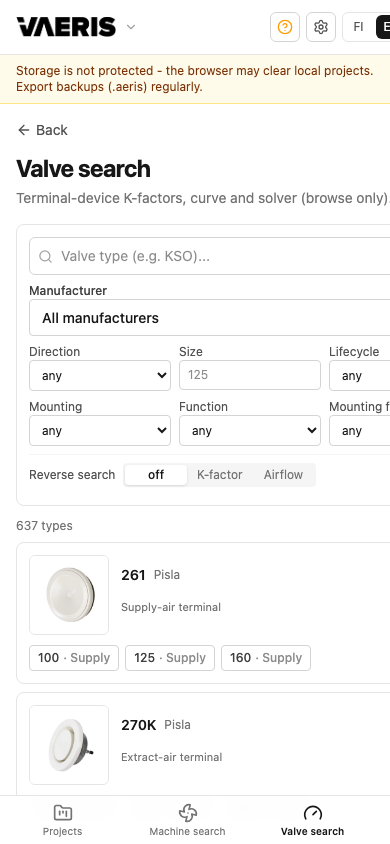390x844 pixels.
Task: Open the All manufacturers dropdown
Action: click(210, 318)
